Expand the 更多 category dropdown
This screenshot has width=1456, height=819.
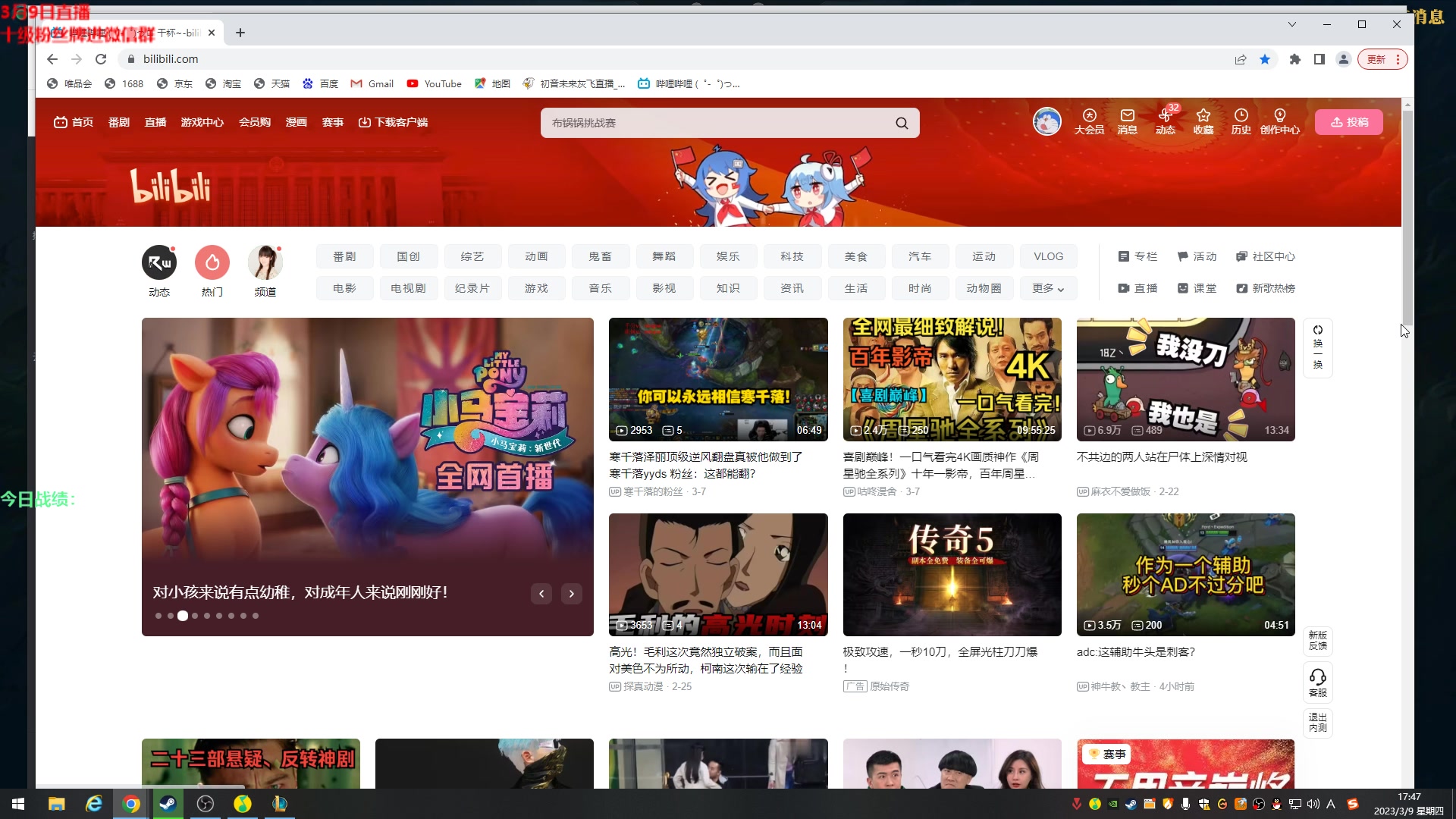1048,288
